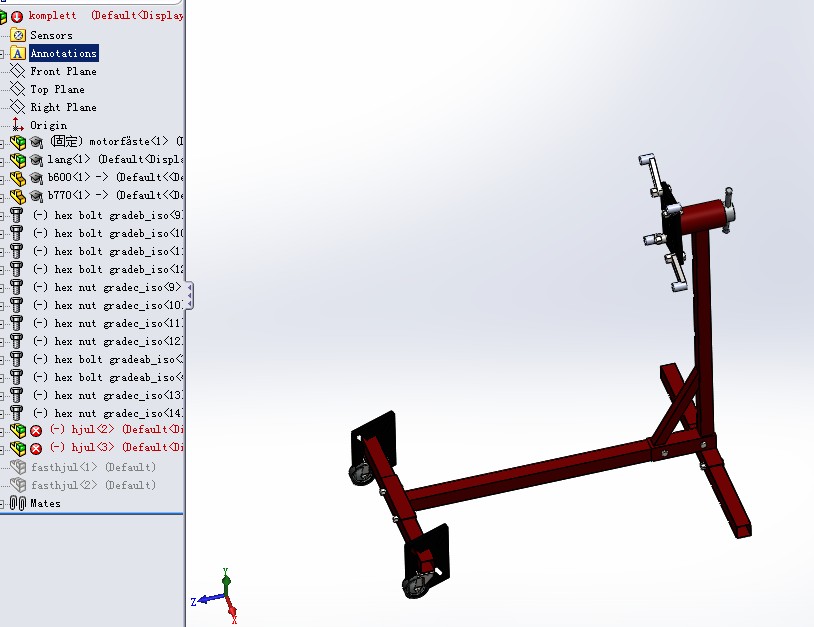Select the Front Plane icon
814x627 pixels.
(18, 71)
